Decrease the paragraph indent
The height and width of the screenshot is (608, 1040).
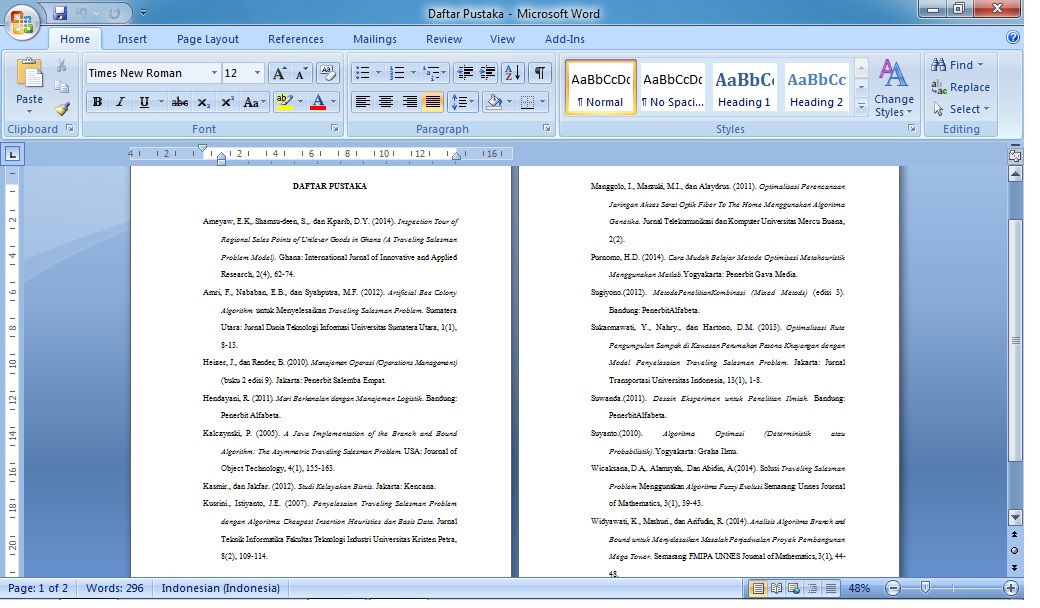click(466, 73)
